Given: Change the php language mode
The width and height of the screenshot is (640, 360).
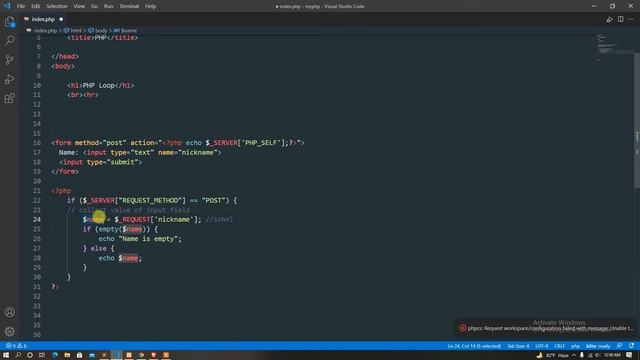Looking at the screenshot, I should click(575, 346).
